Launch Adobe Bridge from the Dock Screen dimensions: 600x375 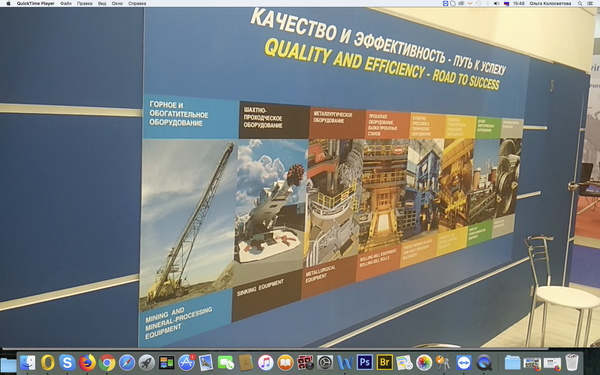pos(384,362)
